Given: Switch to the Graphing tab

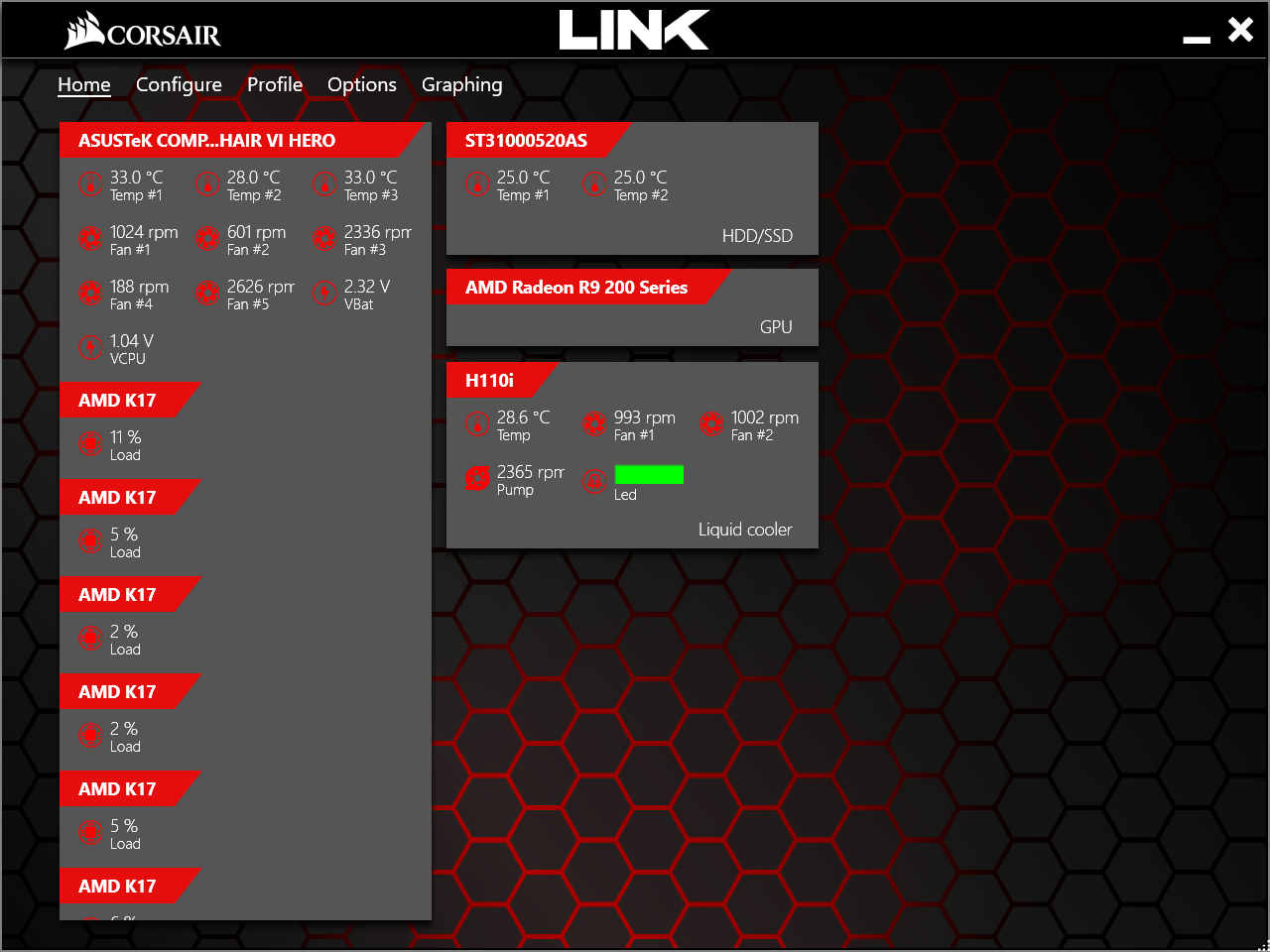Looking at the screenshot, I should point(461,85).
